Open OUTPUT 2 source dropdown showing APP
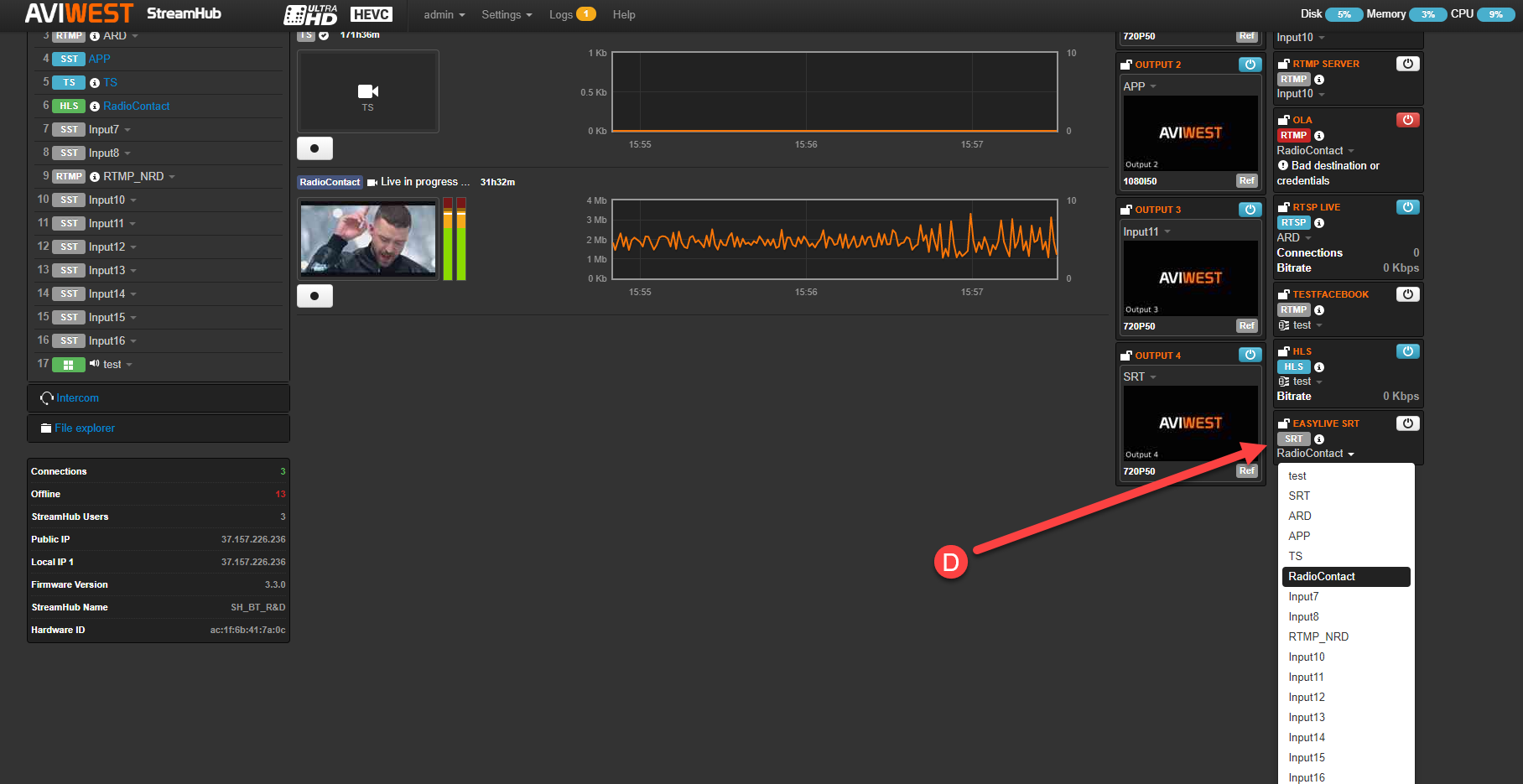Image resolution: width=1523 pixels, height=784 pixels. [1140, 86]
